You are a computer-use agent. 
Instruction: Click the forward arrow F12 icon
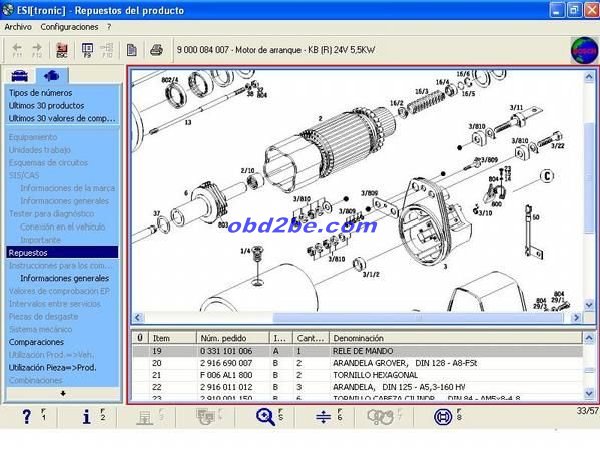point(37,50)
